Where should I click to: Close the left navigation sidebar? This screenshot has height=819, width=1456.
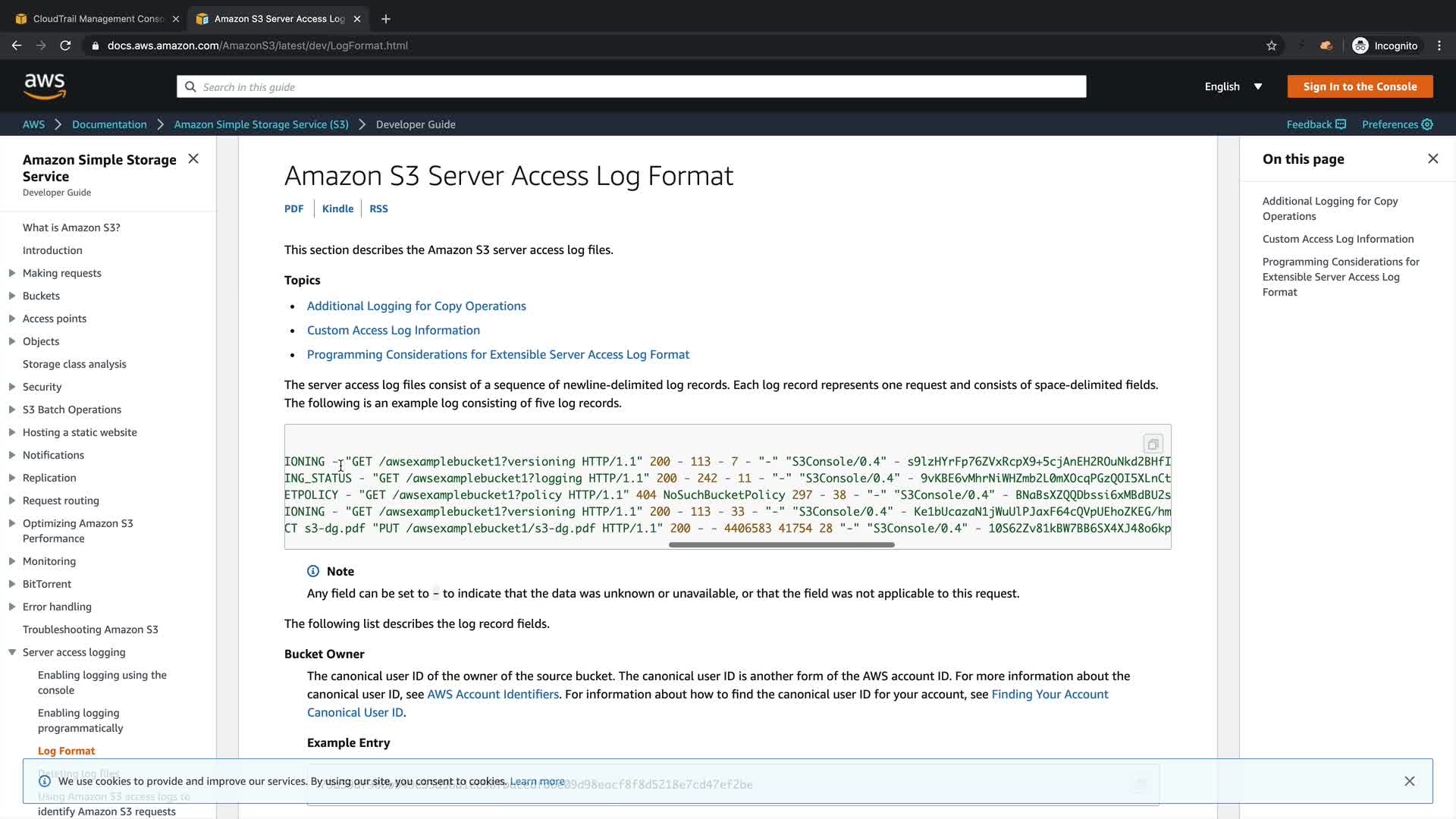click(x=193, y=158)
